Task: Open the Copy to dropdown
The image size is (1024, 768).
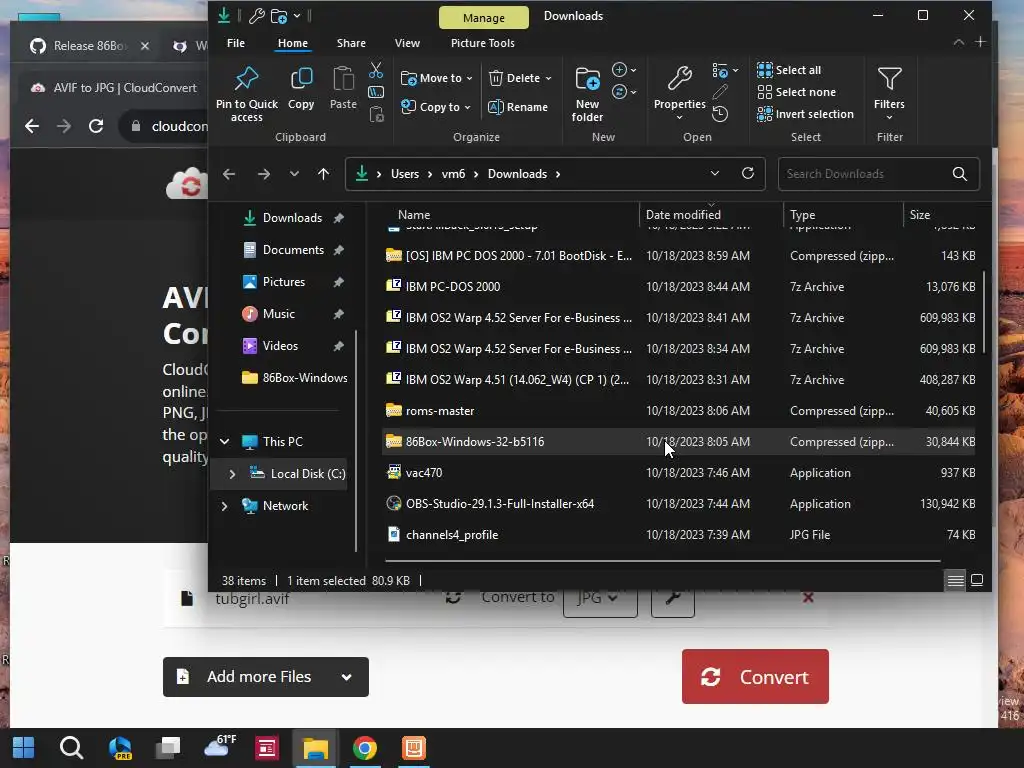Action: pyautogui.click(x=436, y=107)
